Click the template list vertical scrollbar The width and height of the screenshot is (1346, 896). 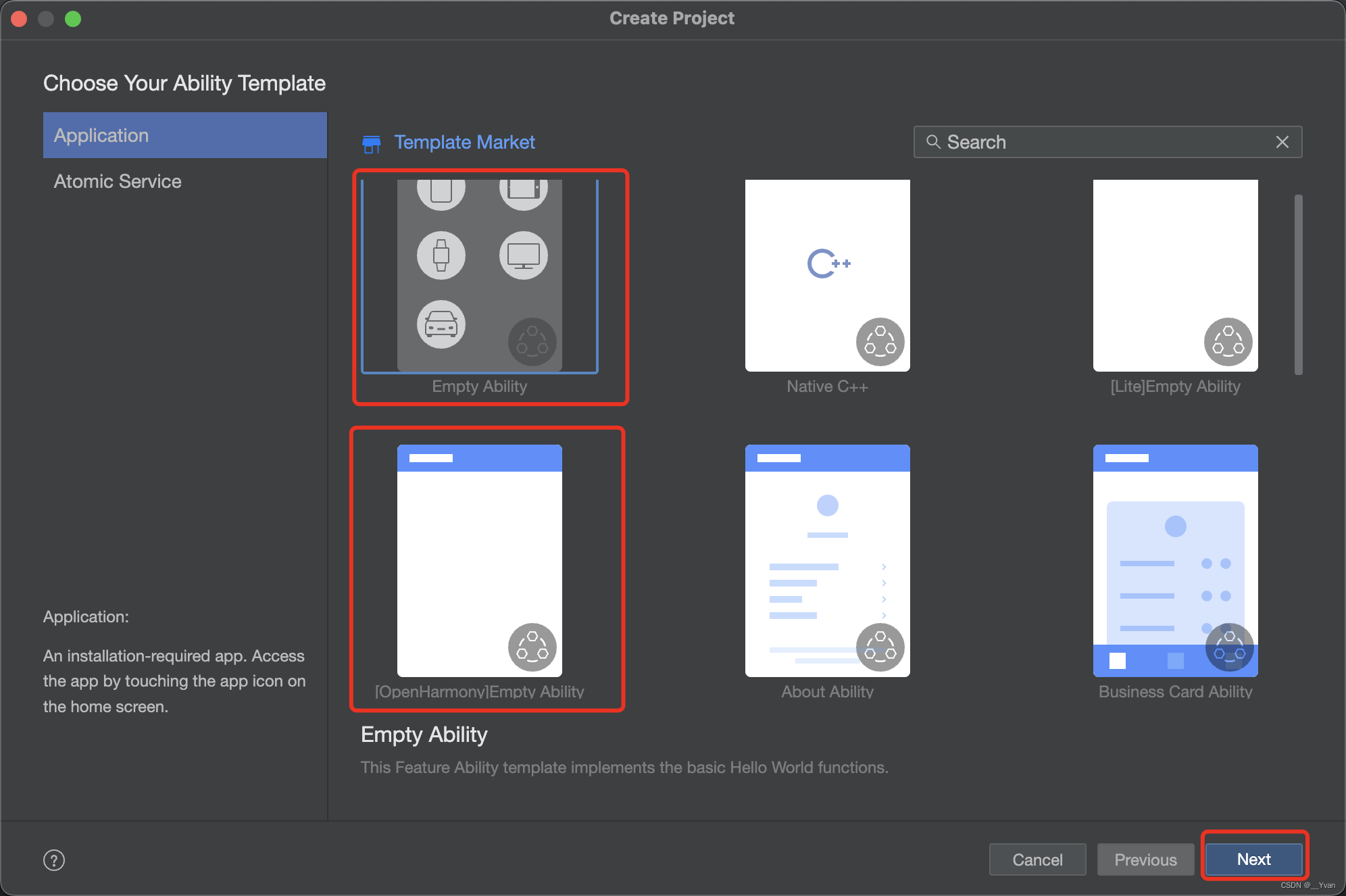(1298, 284)
